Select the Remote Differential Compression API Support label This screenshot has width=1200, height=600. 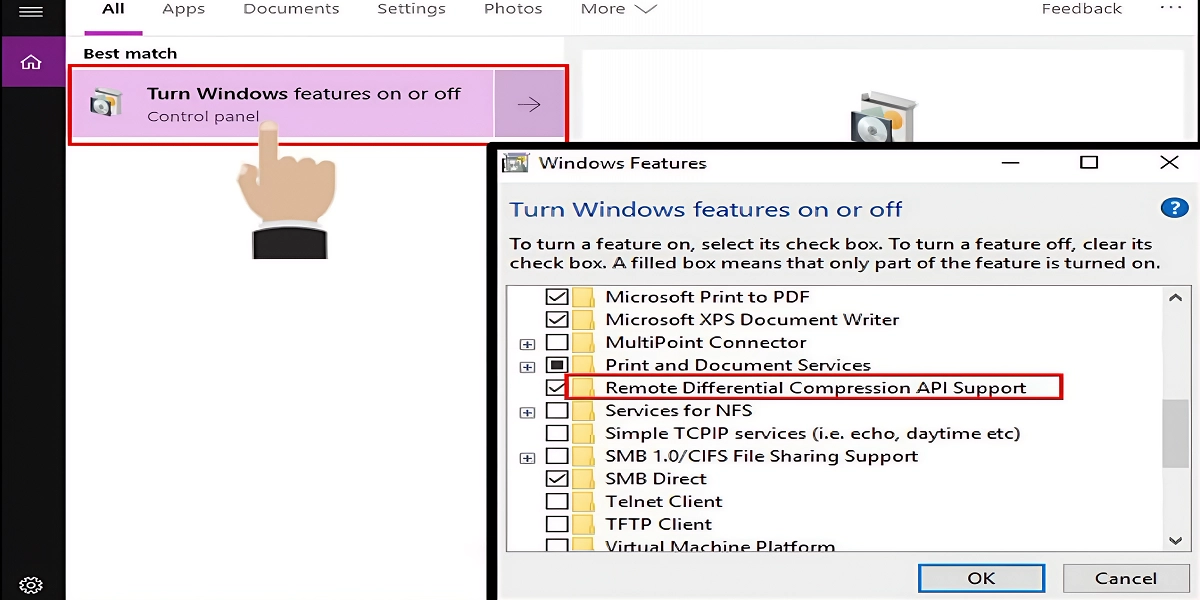coord(816,388)
